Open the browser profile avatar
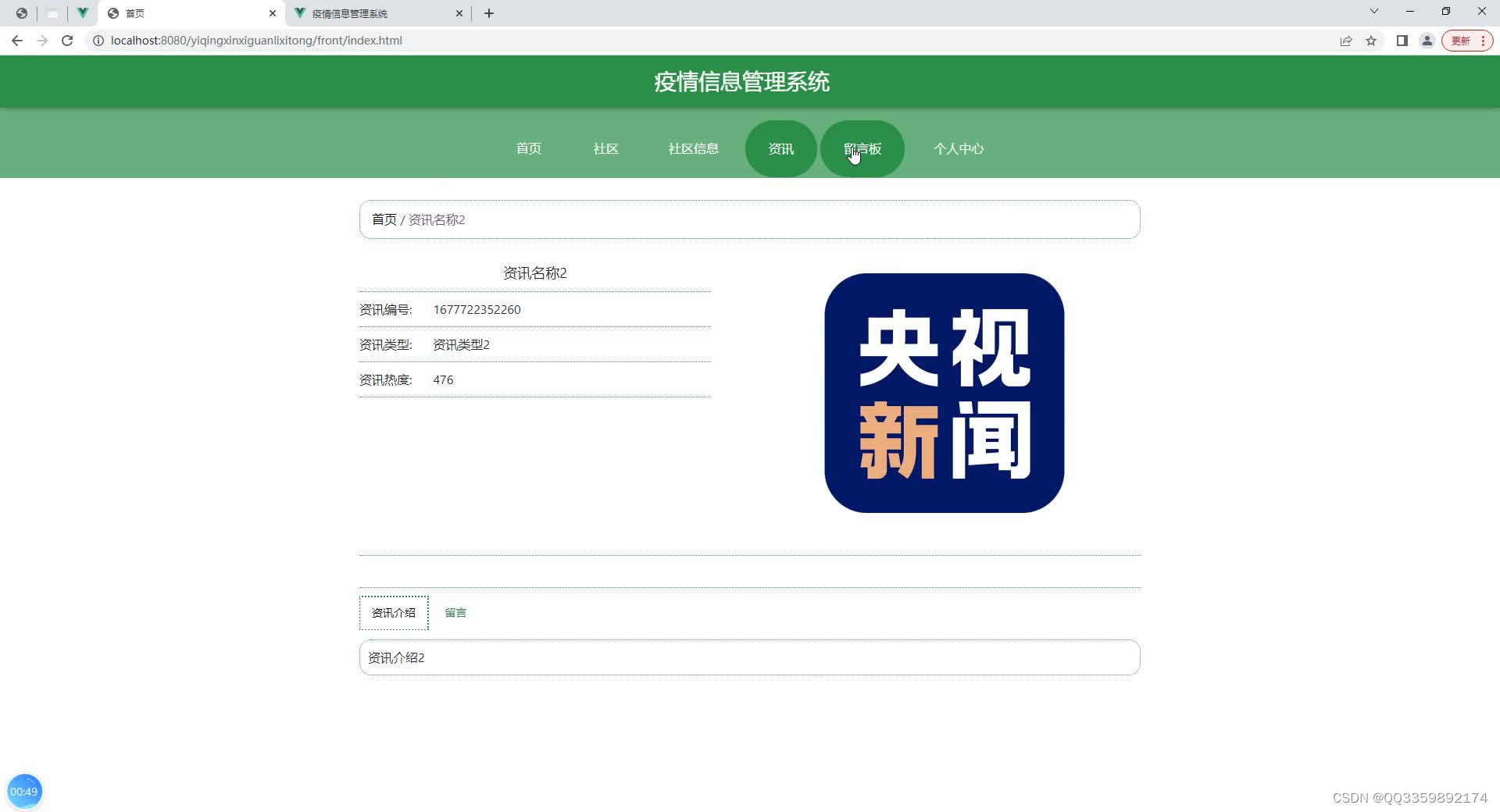 [1427, 41]
